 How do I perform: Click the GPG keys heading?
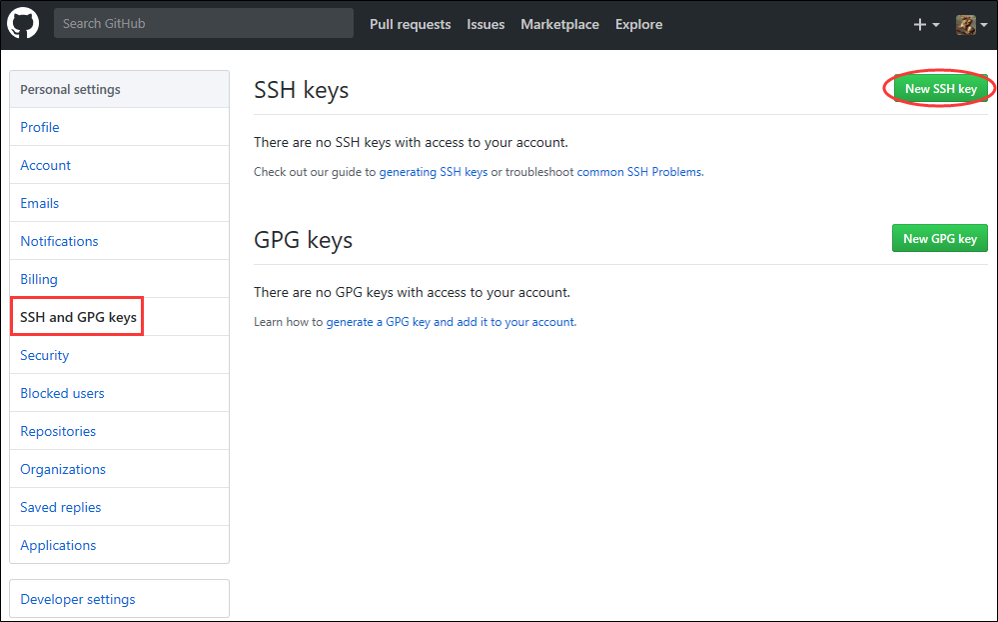click(303, 240)
